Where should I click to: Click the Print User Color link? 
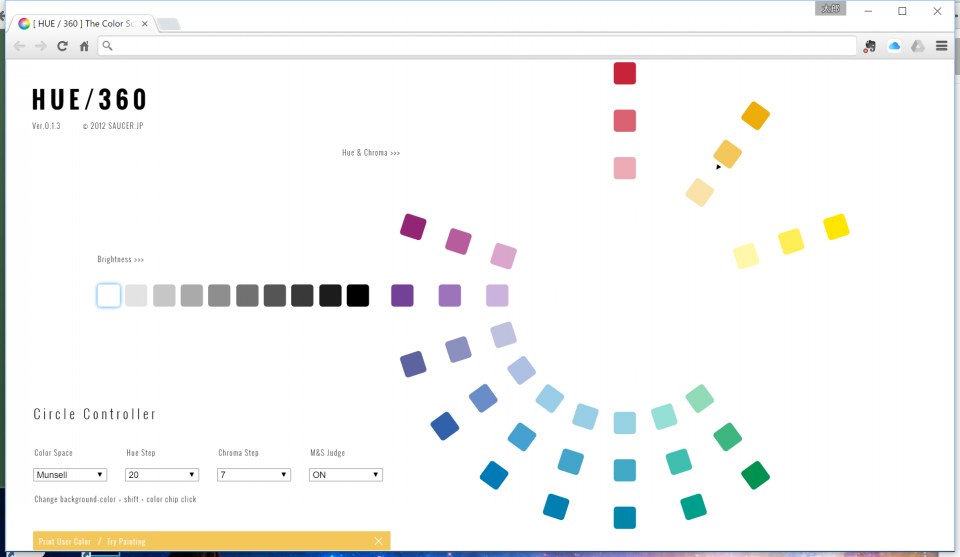(x=64, y=542)
